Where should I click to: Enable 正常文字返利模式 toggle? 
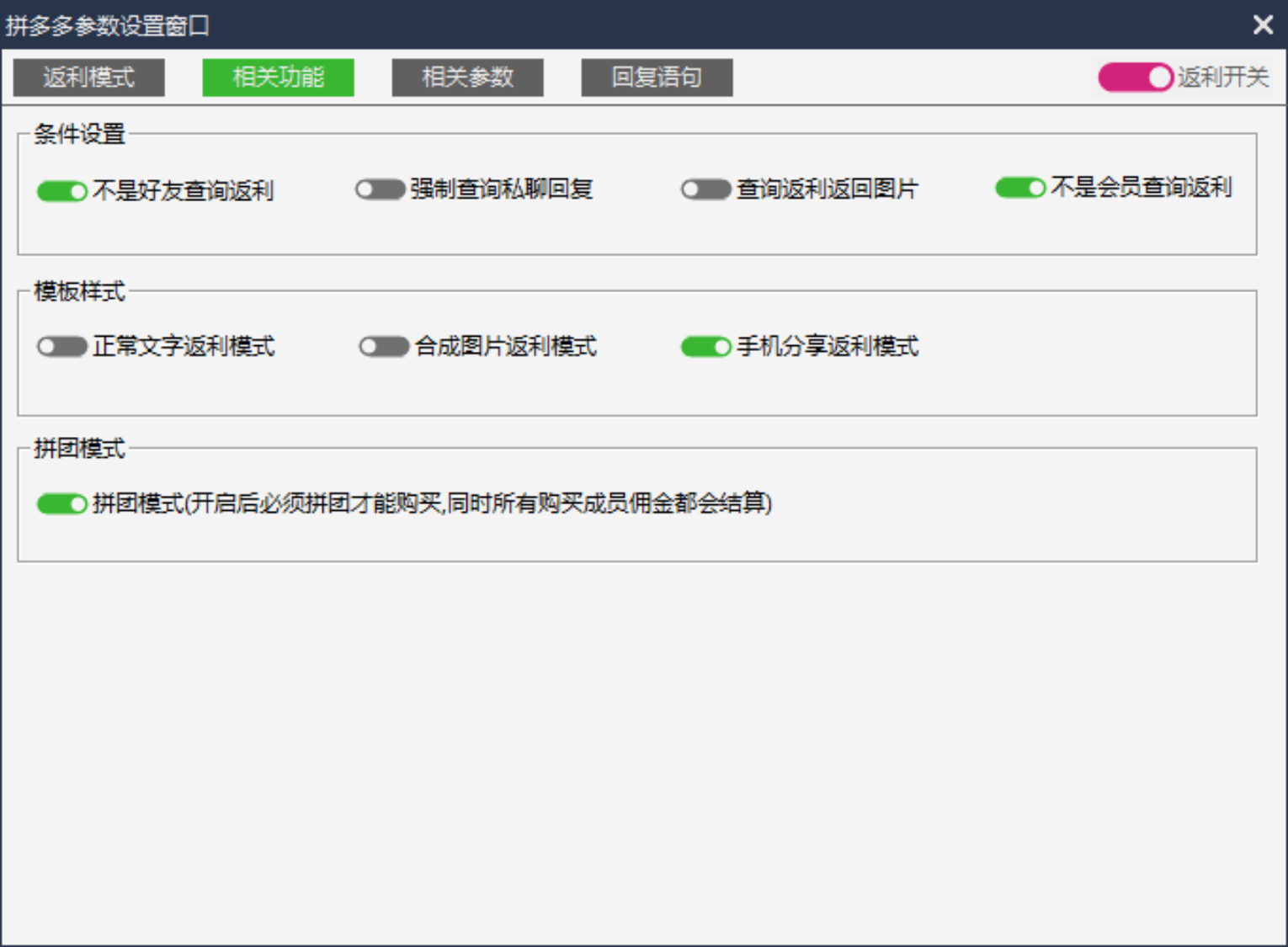tap(61, 346)
